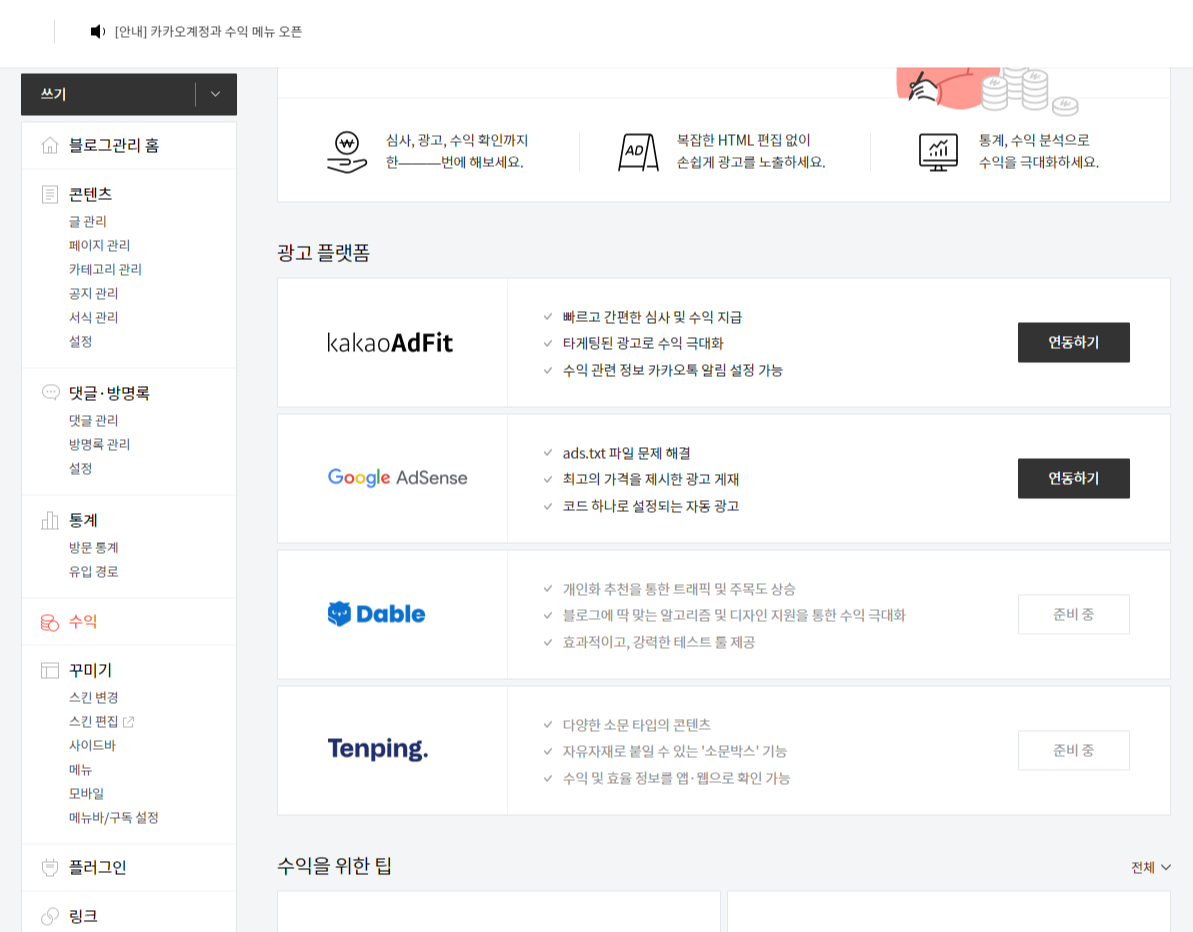
Task: Open the announcement about 카카오계정 and 수익 menu
Action: pyautogui.click(x=208, y=31)
